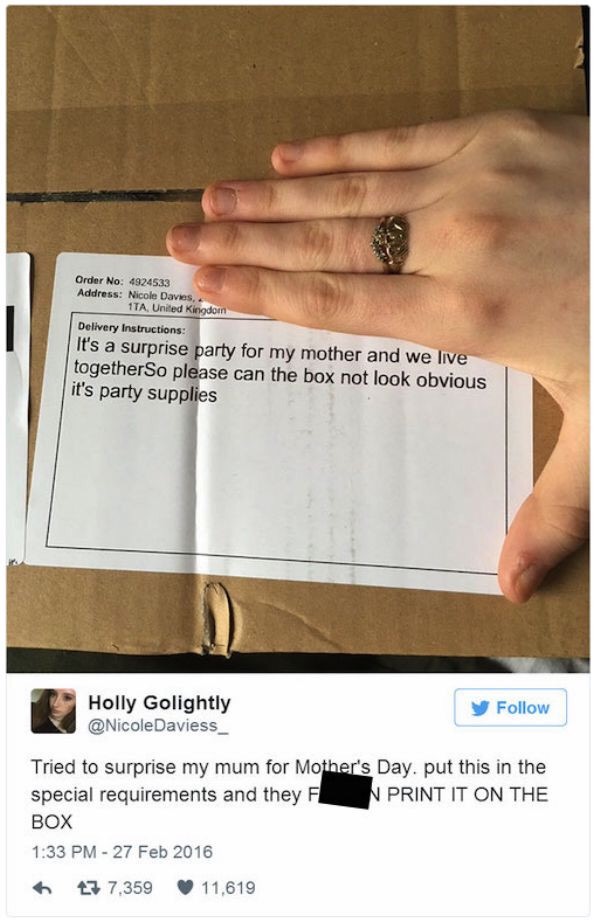The image size is (600, 922).
Task: Click the tweet text about Mother's Day
Action: [289, 794]
